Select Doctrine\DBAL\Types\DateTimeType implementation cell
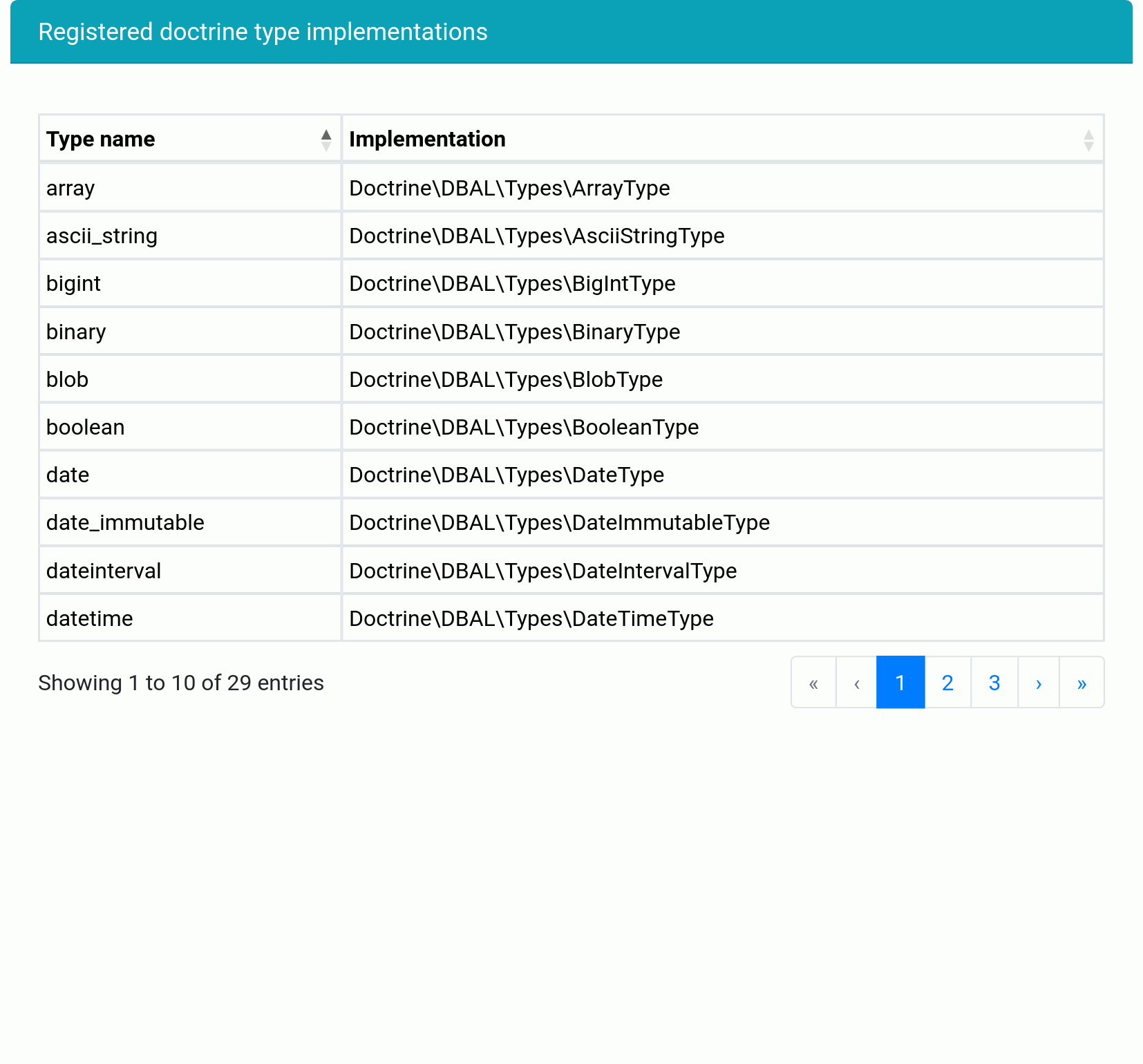The width and height of the screenshot is (1143, 1064). click(723, 618)
